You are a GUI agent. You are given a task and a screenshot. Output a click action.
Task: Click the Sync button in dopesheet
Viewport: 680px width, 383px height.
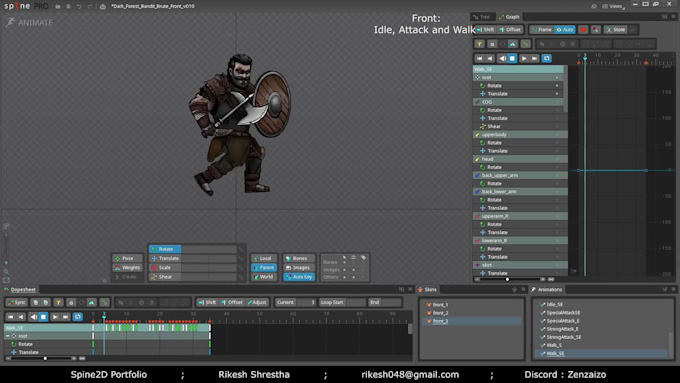[17, 302]
